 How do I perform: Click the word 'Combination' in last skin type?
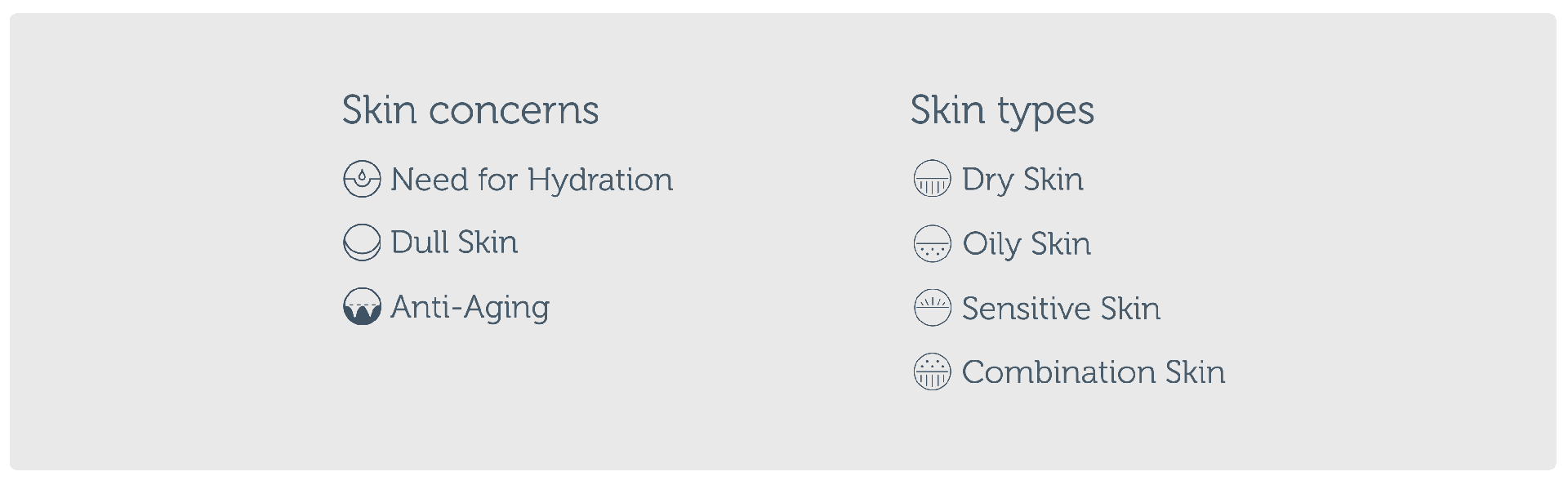[1058, 372]
